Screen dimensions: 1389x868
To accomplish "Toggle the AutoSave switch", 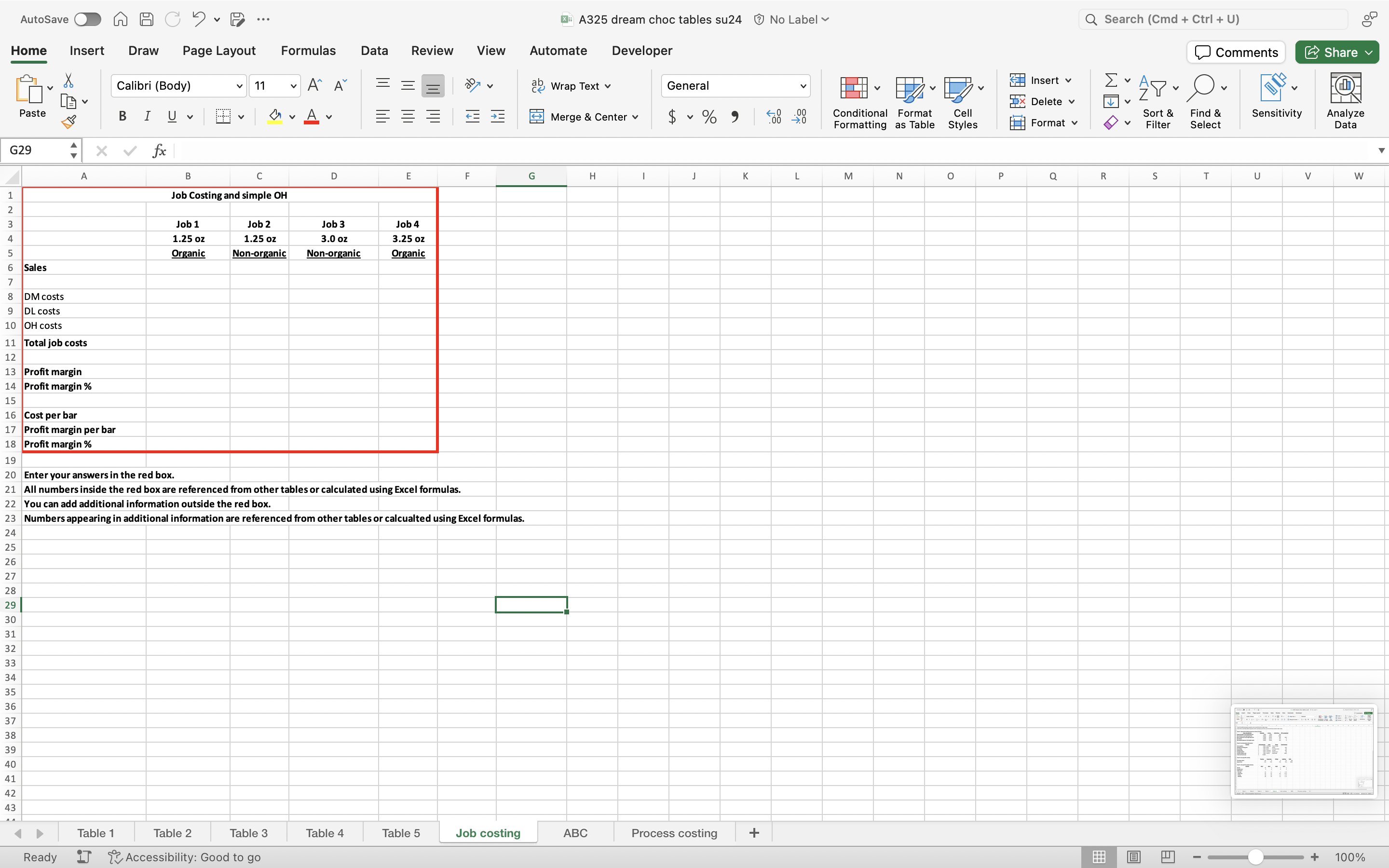I will pos(87,19).
